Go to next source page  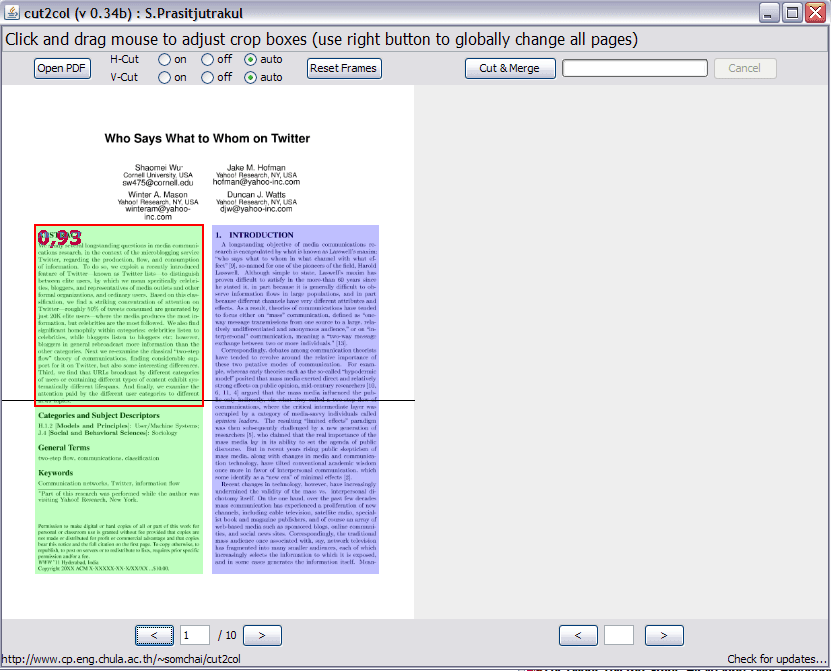click(262, 635)
